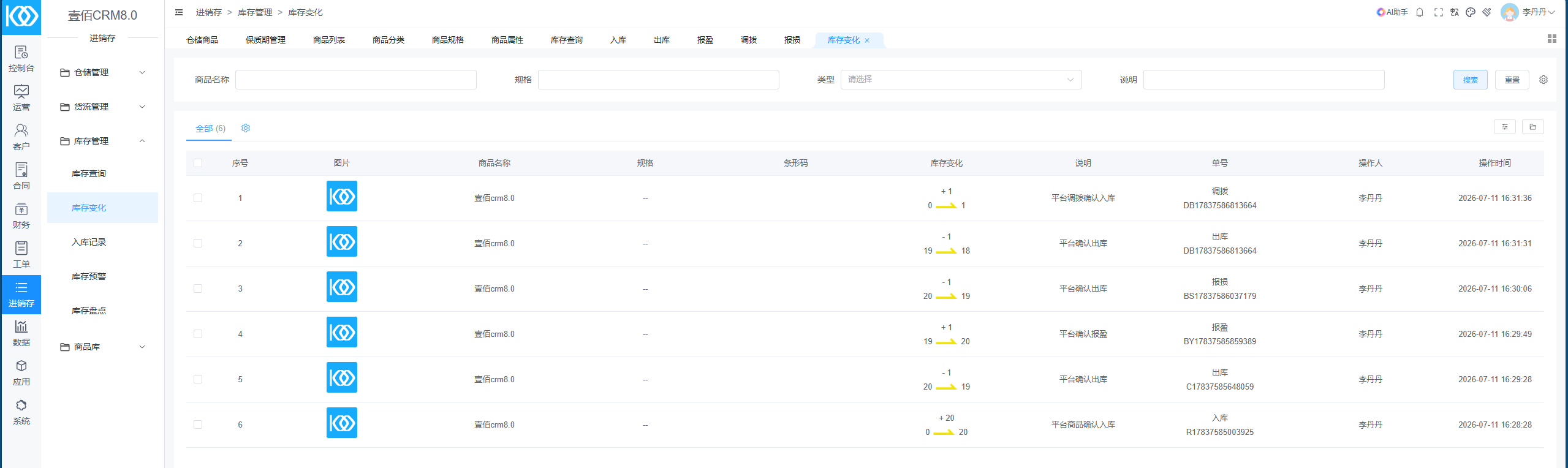Switch to the 商品分类 tab
1568x468 pixels.
click(x=388, y=40)
